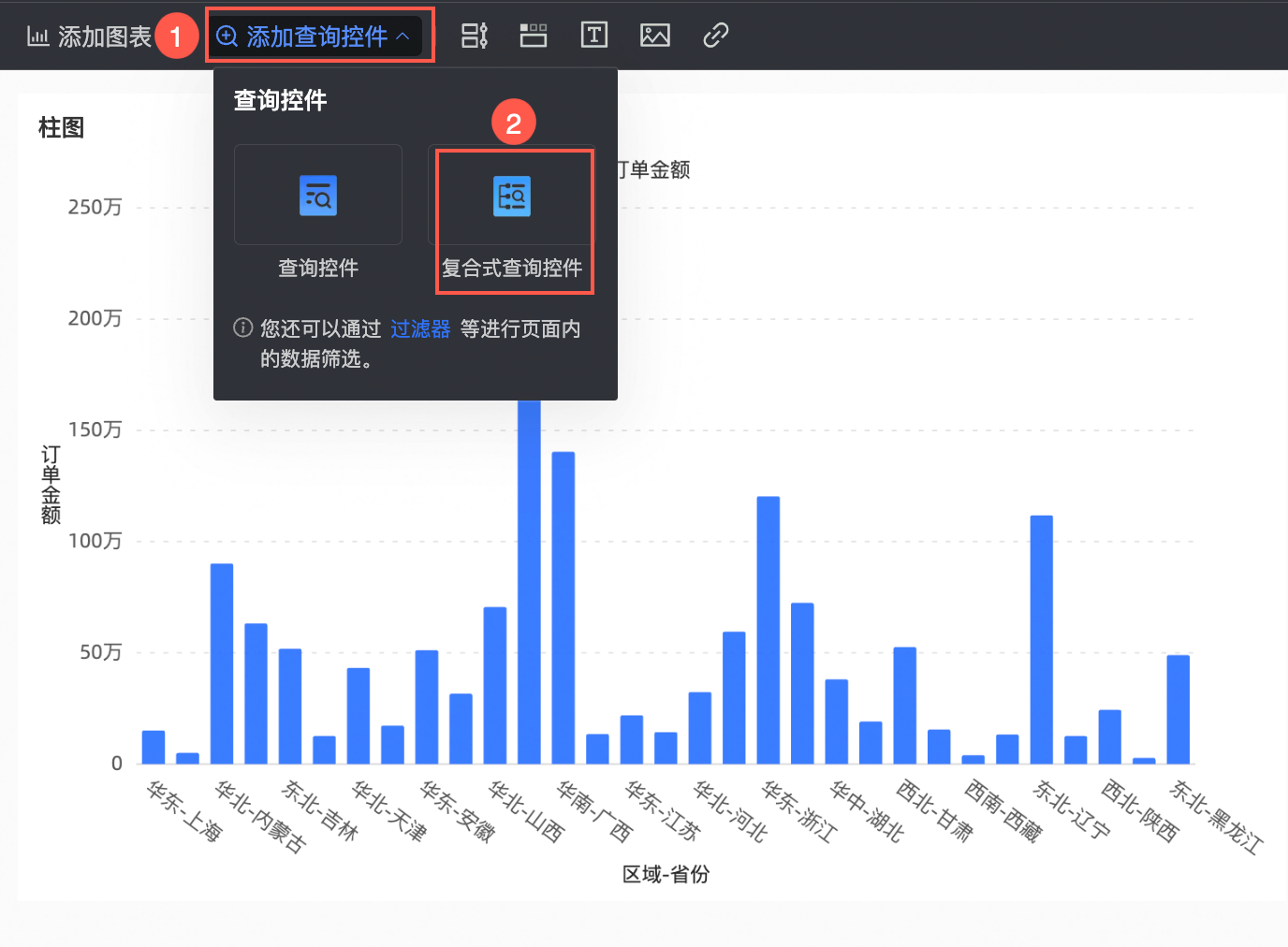Viewport: 1288px width, 947px height.
Task: Collapse the 添加查询控件 dropdown
Action: 315,36
